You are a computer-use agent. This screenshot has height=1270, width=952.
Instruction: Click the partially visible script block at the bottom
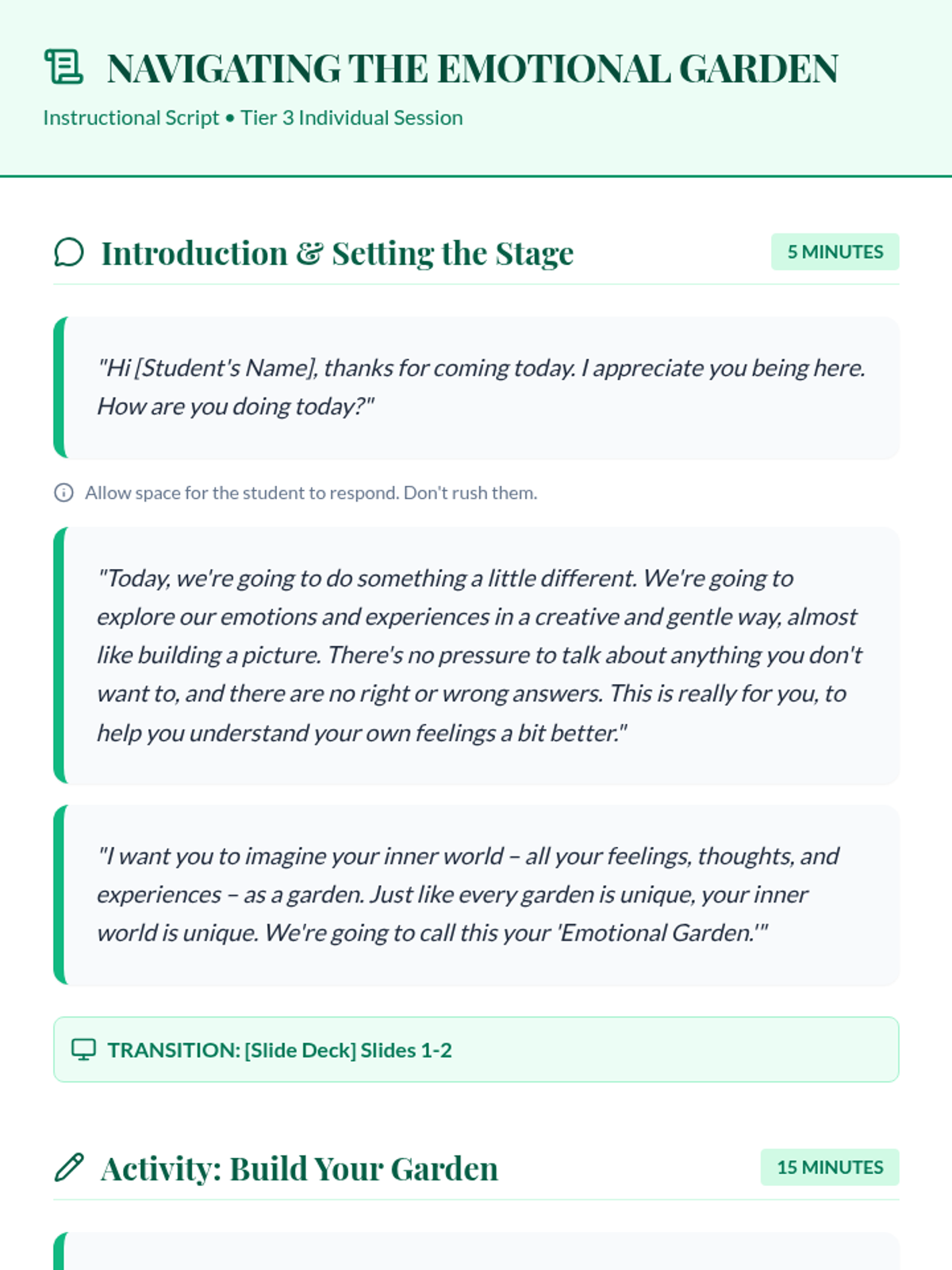(x=476, y=1251)
